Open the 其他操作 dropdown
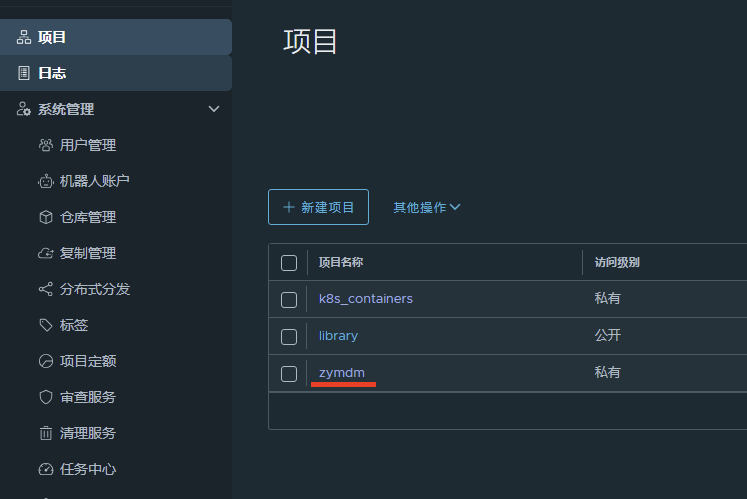The image size is (747, 499). [x=426, y=207]
